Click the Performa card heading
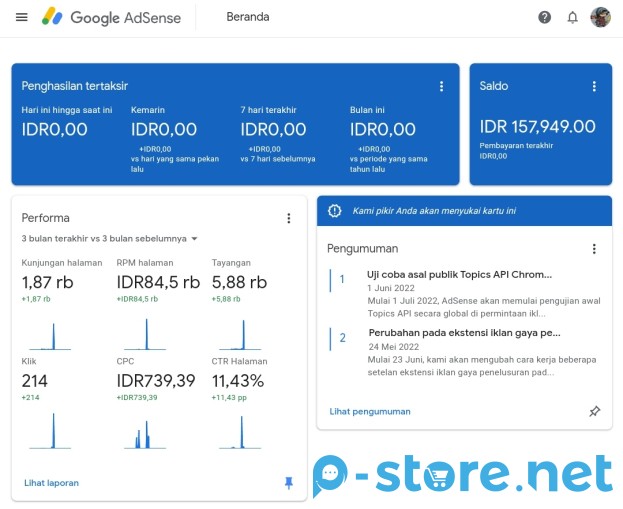Image resolution: width=623 pixels, height=509 pixels. click(x=46, y=218)
